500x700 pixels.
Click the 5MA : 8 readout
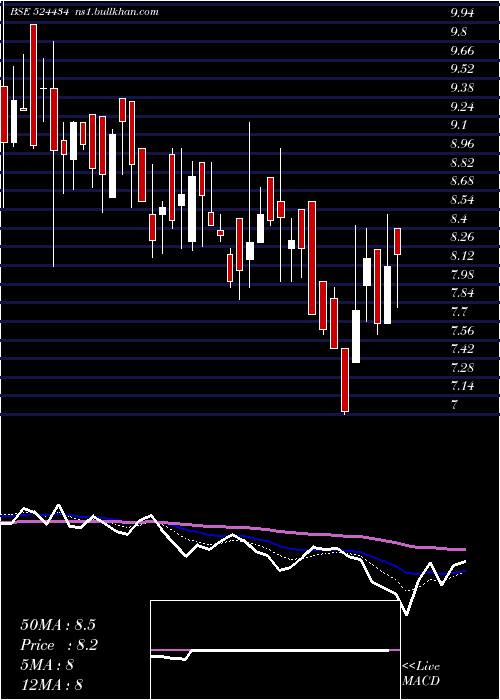pyautogui.click(x=47, y=665)
